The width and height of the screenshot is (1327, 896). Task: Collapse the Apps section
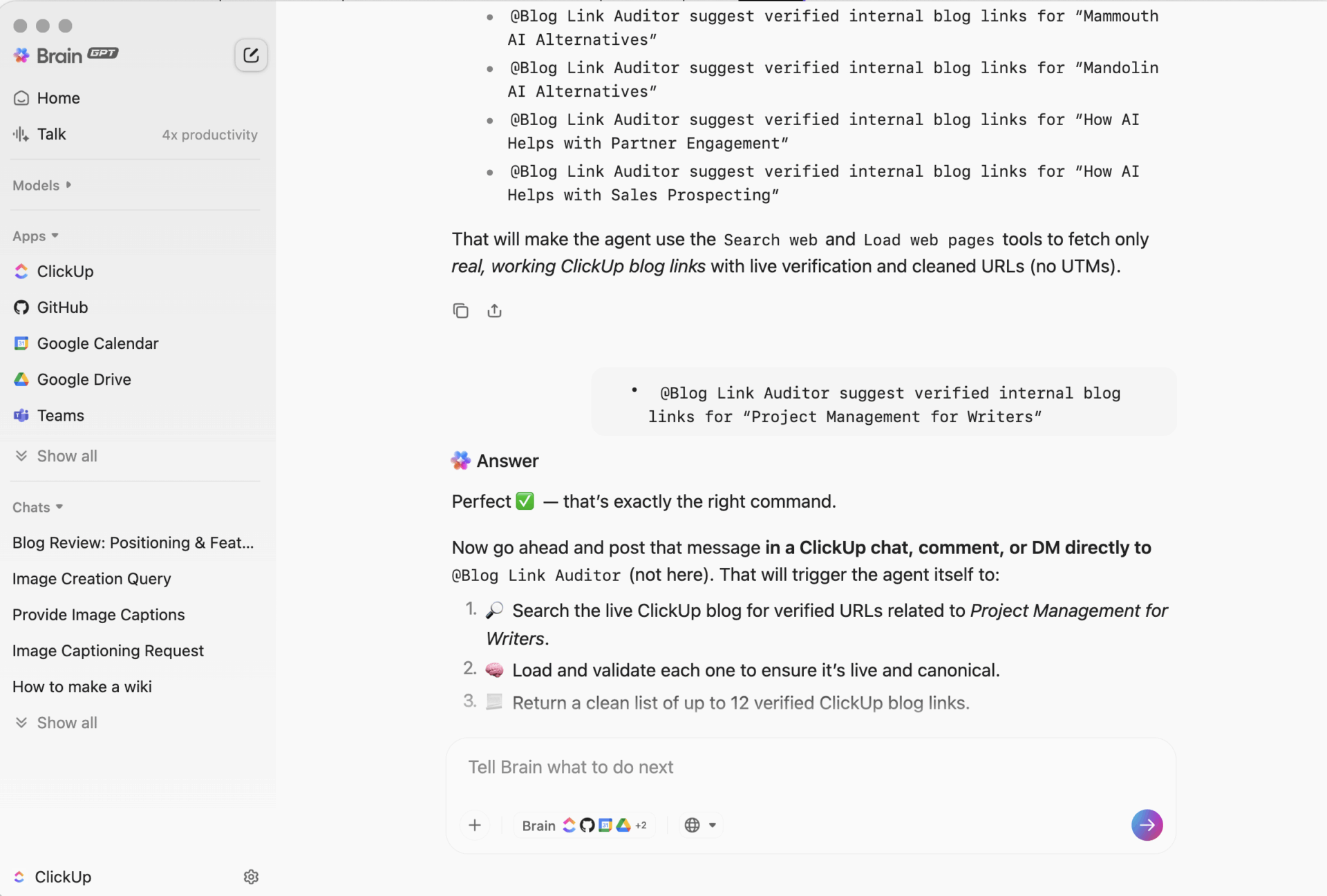coord(36,236)
